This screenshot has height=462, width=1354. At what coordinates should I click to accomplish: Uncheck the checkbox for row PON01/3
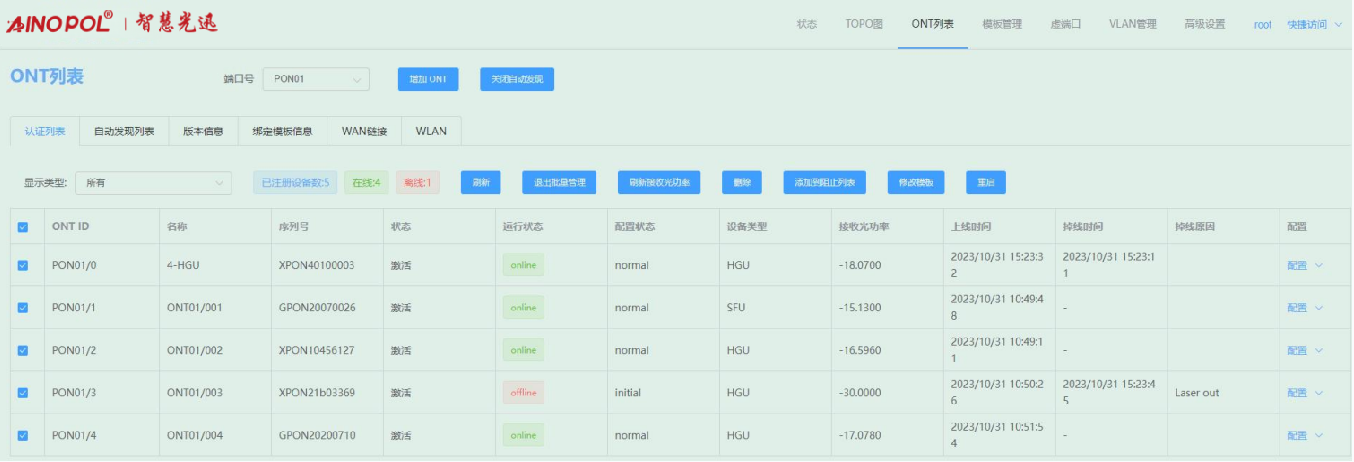coord(23,393)
